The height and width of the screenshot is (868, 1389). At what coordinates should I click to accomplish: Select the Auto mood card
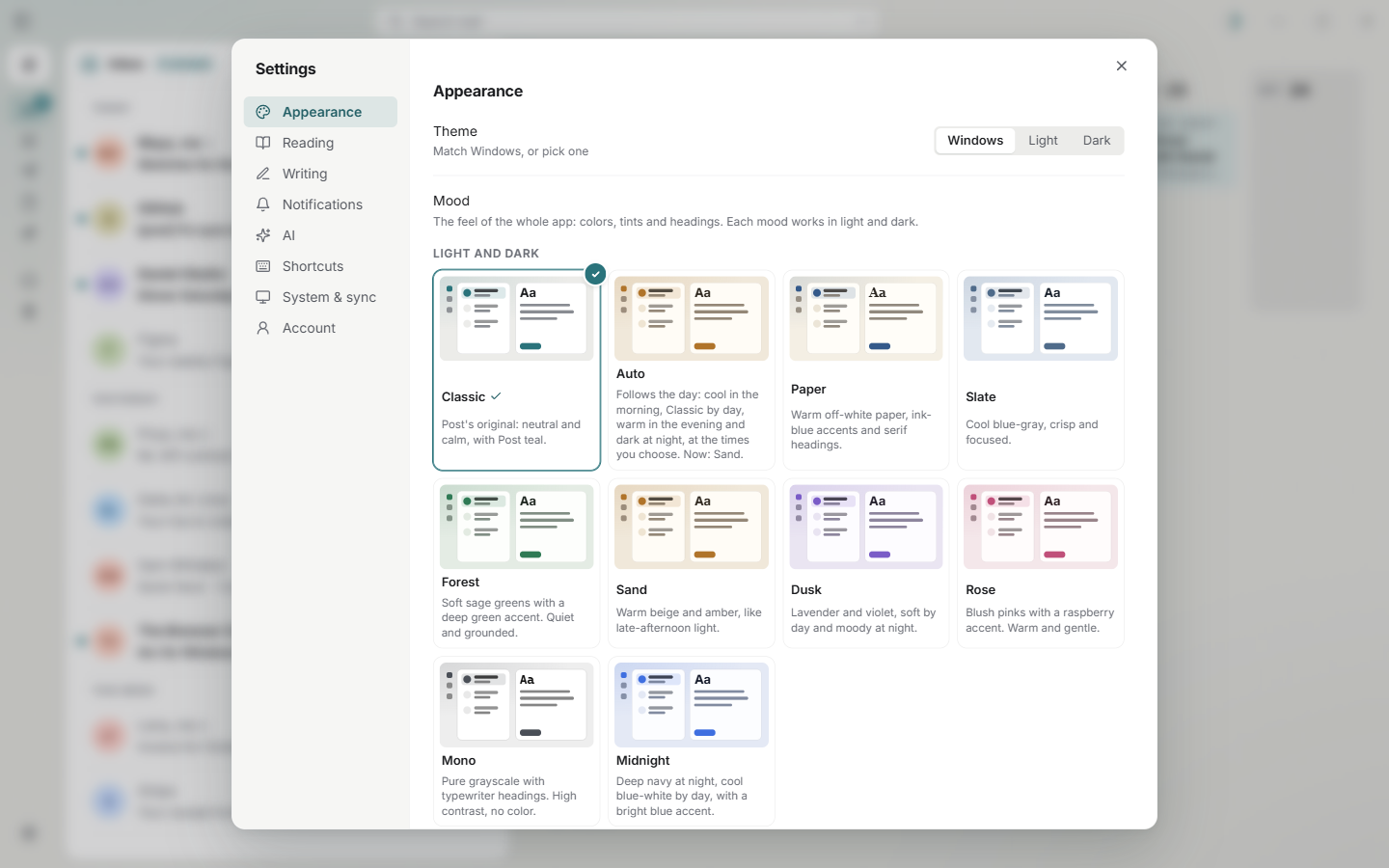click(x=692, y=370)
